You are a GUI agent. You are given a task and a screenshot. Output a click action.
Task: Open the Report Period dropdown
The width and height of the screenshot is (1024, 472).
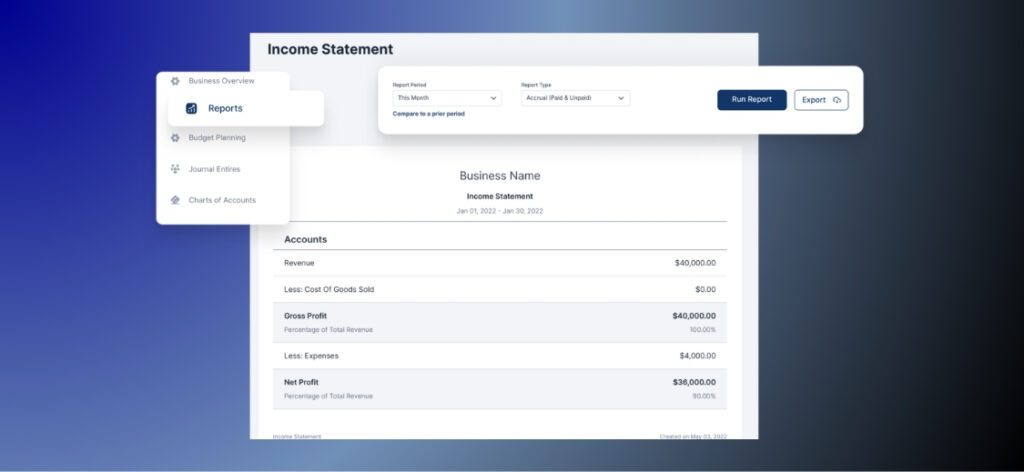[x=446, y=98]
